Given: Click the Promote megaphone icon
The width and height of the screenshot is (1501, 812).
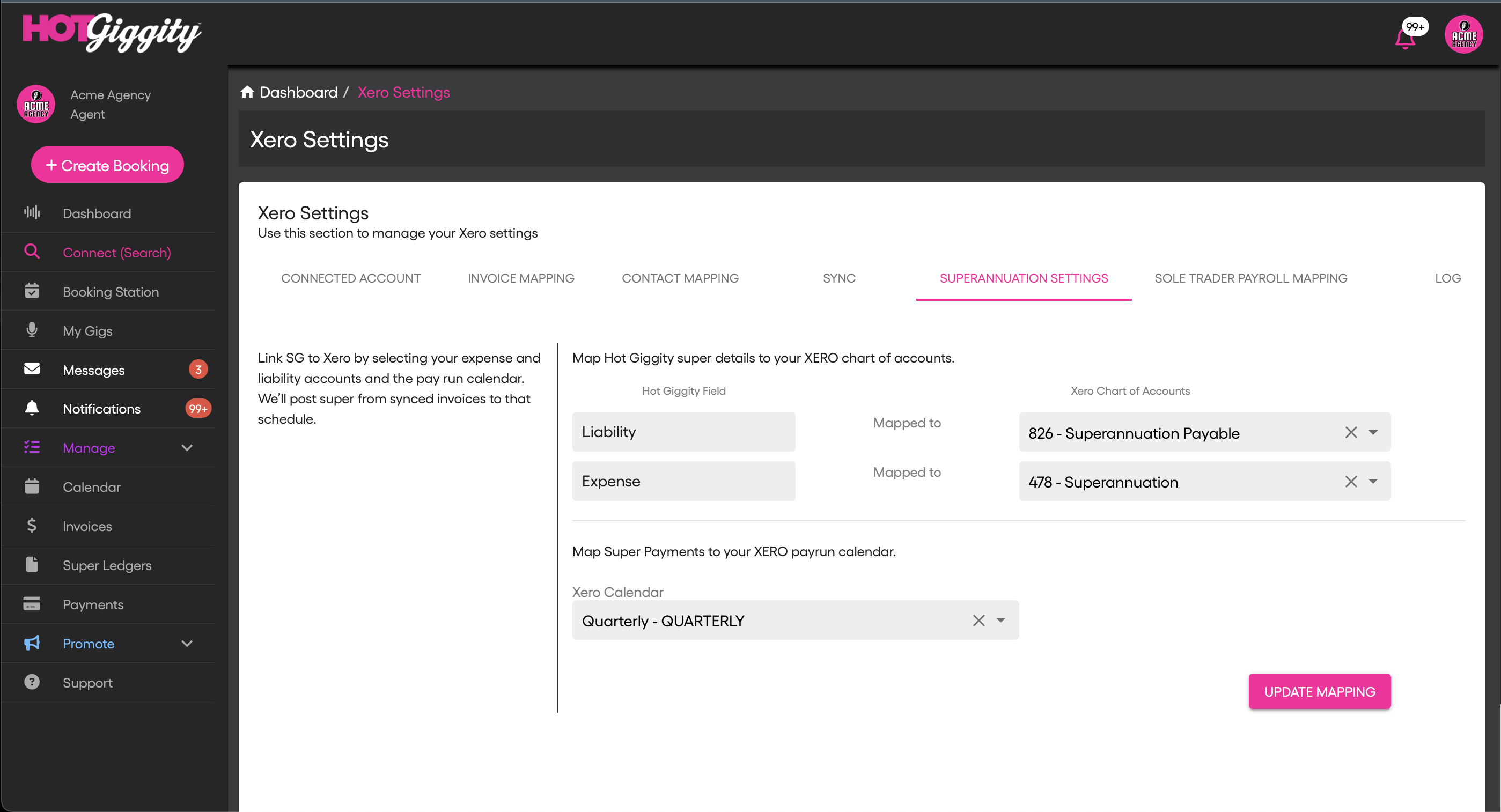Looking at the screenshot, I should point(32,643).
